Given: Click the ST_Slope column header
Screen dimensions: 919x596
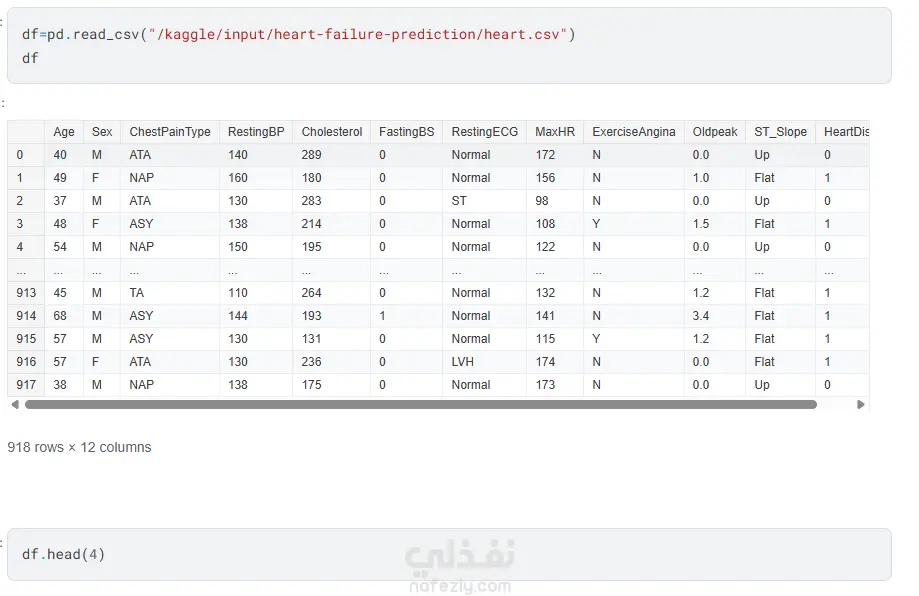Looking at the screenshot, I should tap(780, 132).
